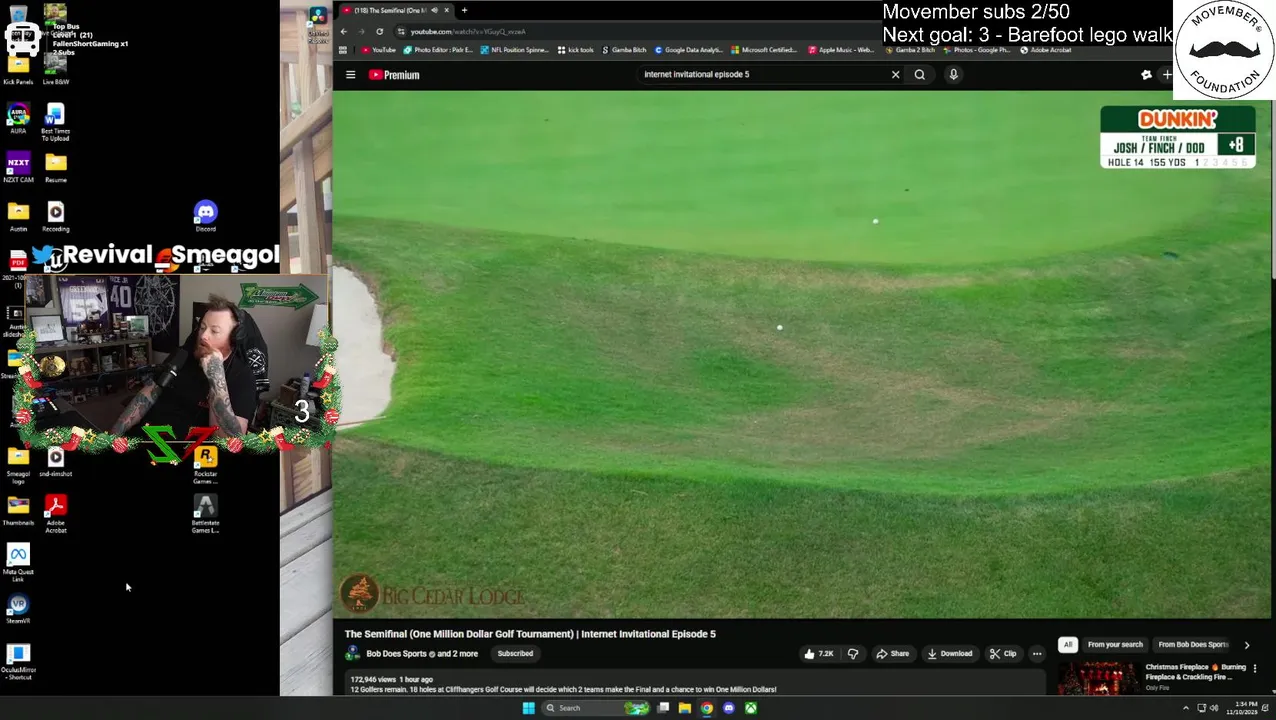1276x720 pixels.
Task: Open the Adobe Acrobat desktop shortcut
Action: pos(55,514)
